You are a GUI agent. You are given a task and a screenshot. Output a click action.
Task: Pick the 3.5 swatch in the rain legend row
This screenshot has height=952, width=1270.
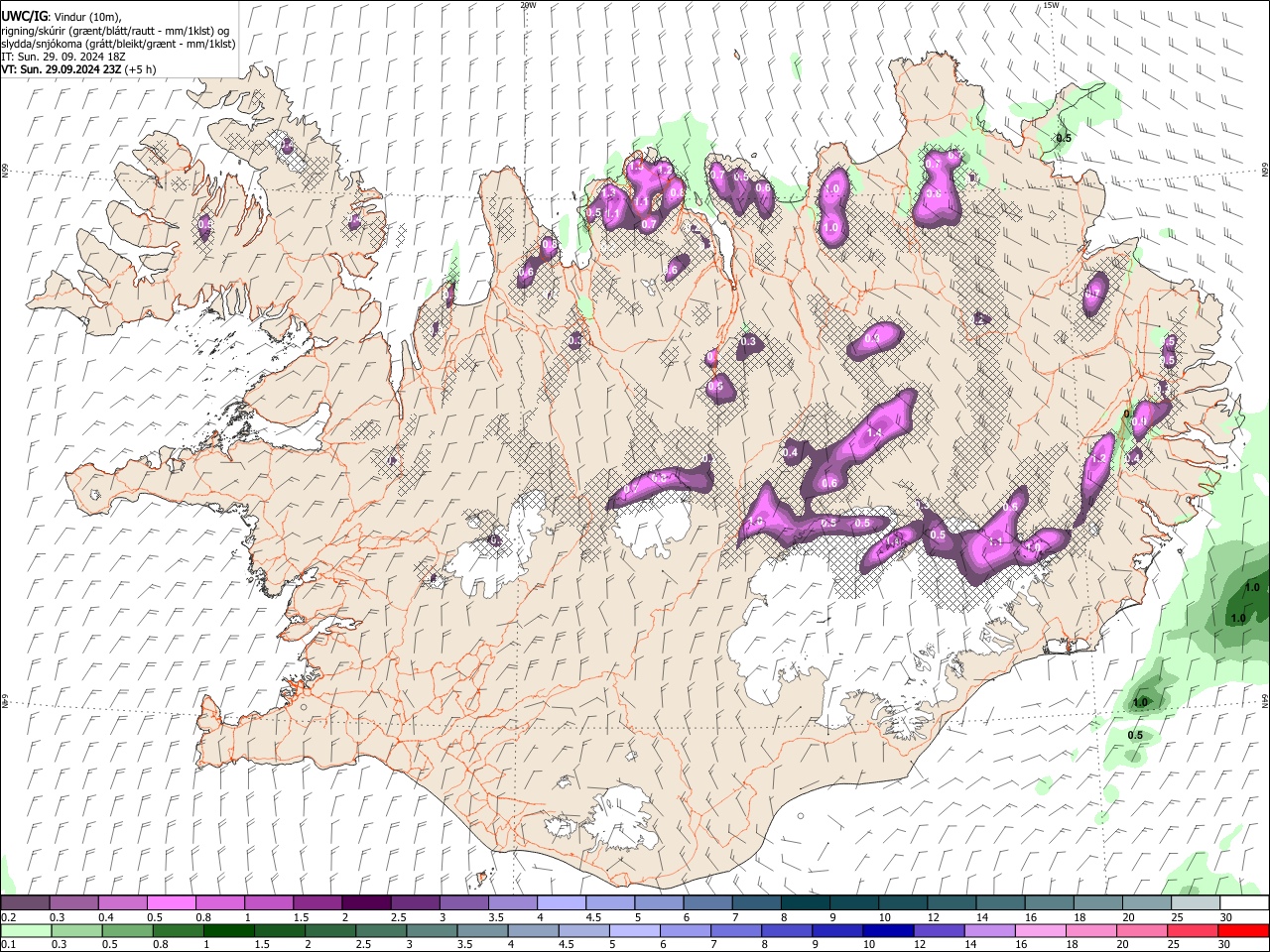tap(482, 930)
